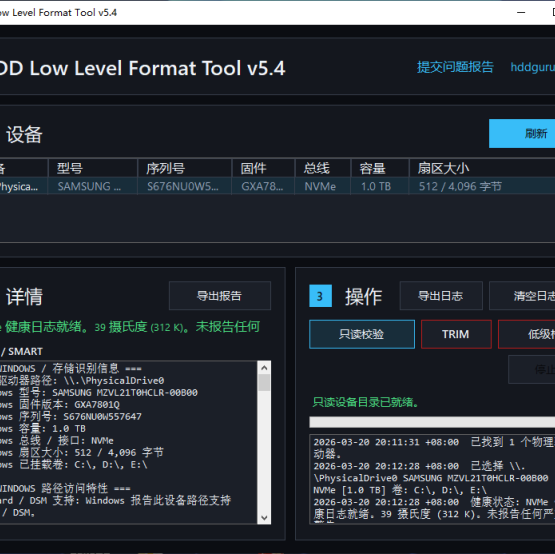This screenshot has height=554, width=555.
Task: Click the SMART section label
Action: point(21,351)
